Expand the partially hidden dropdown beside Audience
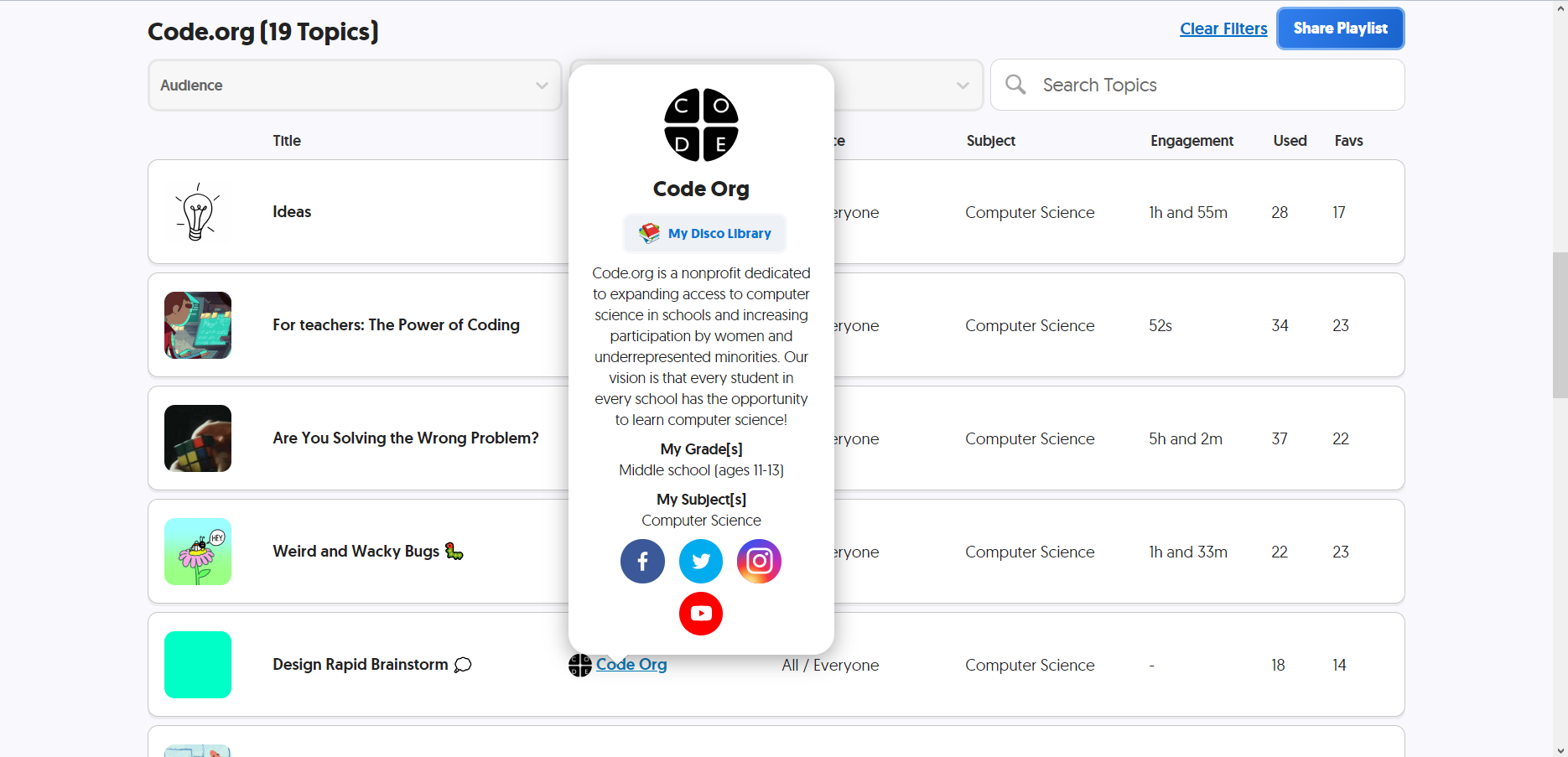This screenshot has width=1568, height=757. pos(909,85)
